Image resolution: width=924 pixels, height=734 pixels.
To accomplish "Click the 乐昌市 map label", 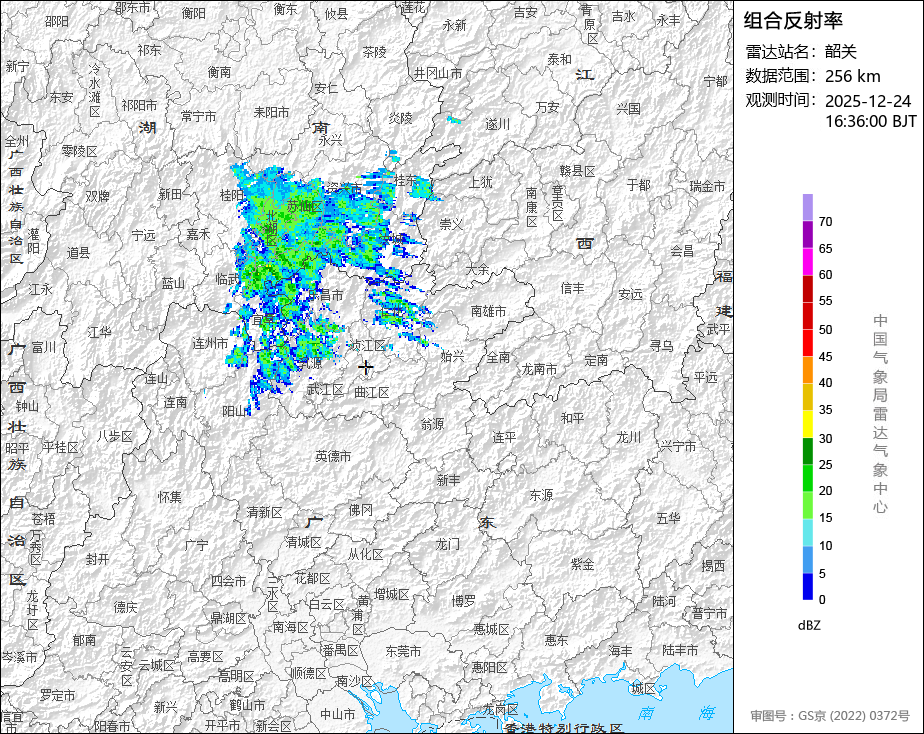I will tap(325, 295).
